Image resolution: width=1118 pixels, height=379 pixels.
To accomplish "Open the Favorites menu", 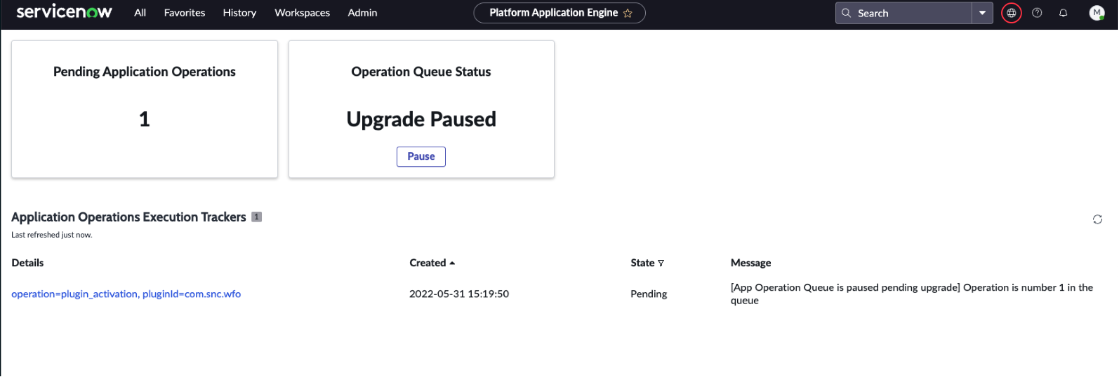I will [x=185, y=13].
